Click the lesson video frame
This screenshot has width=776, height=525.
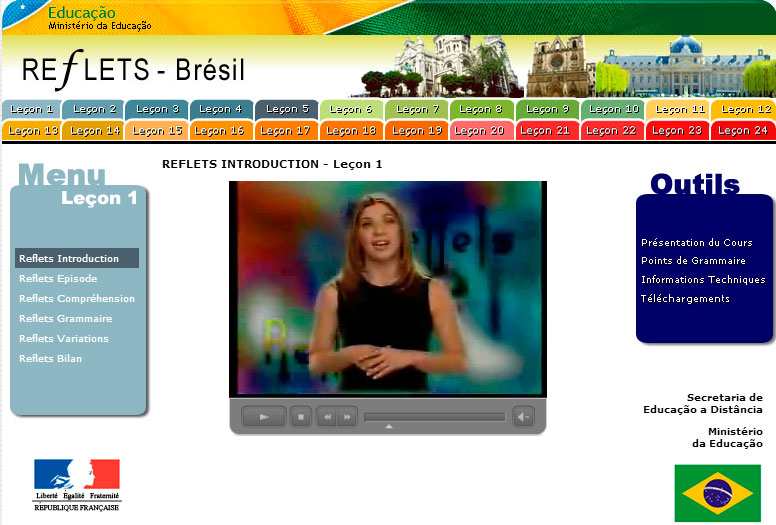(x=388, y=288)
